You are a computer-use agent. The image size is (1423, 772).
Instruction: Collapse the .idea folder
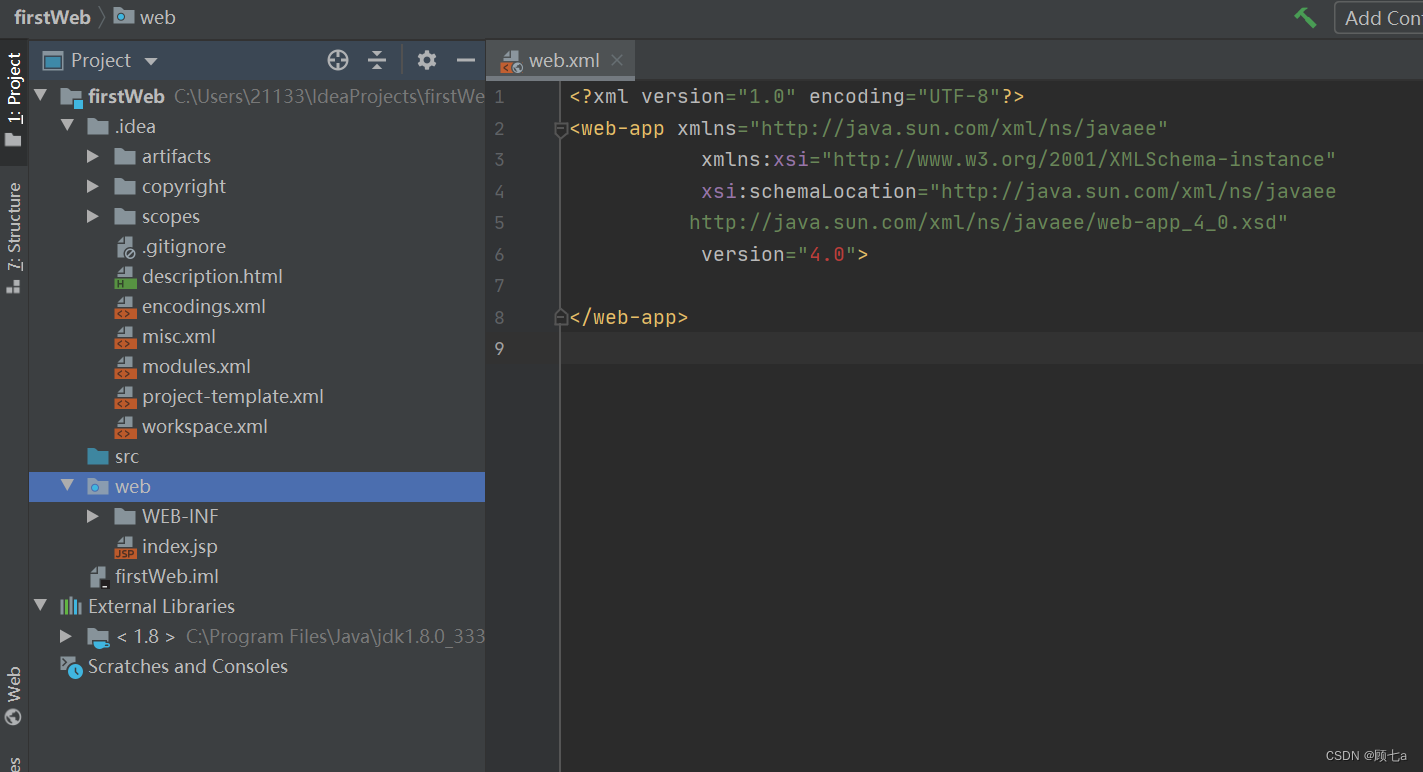[x=67, y=126]
